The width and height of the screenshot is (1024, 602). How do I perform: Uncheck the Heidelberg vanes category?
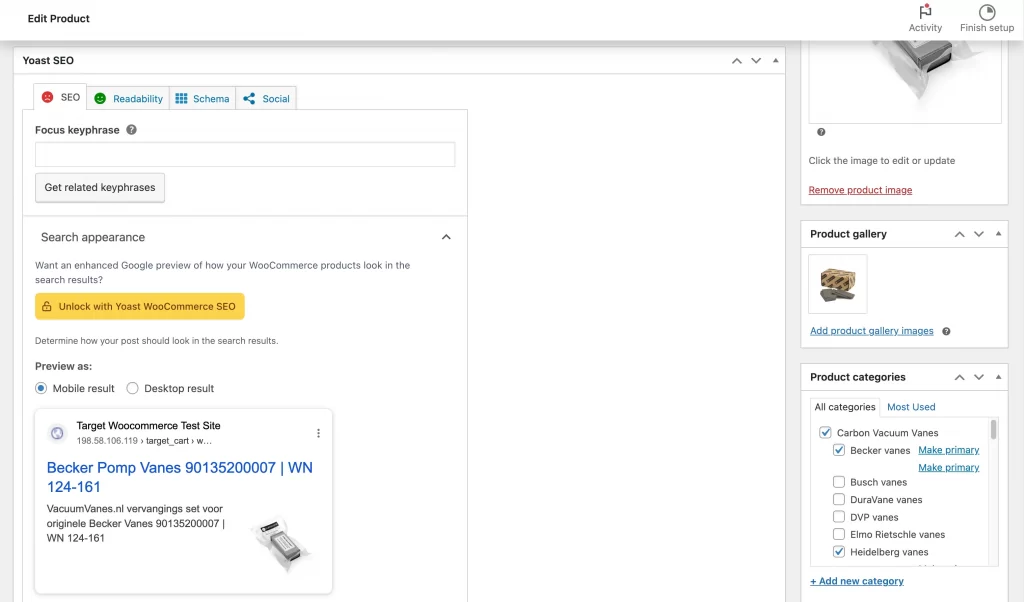coord(839,552)
